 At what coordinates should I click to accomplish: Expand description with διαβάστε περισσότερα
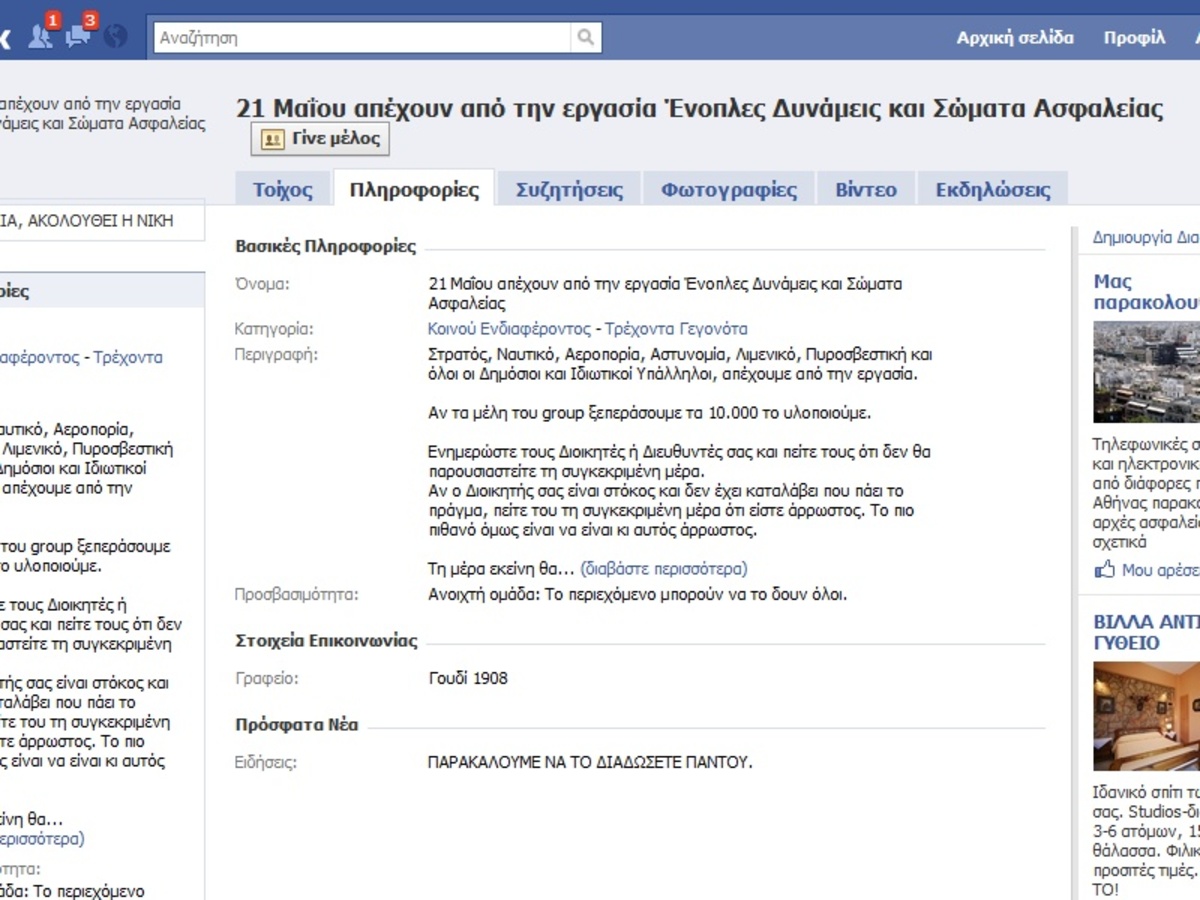(x=664, y=569)
